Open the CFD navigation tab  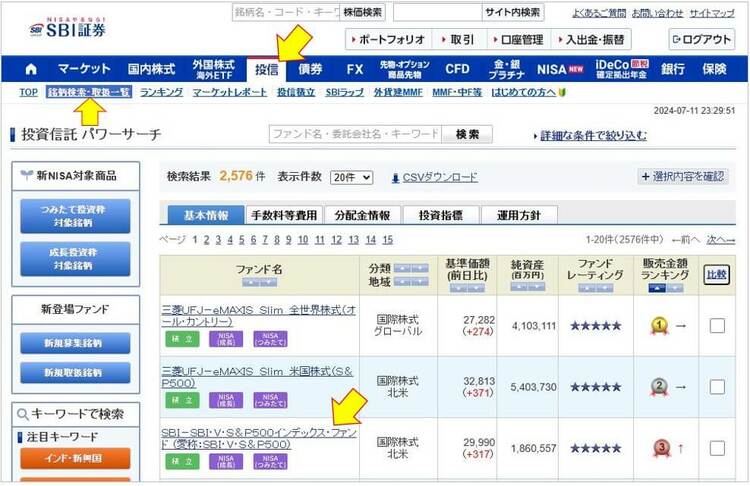coord(457,70)
